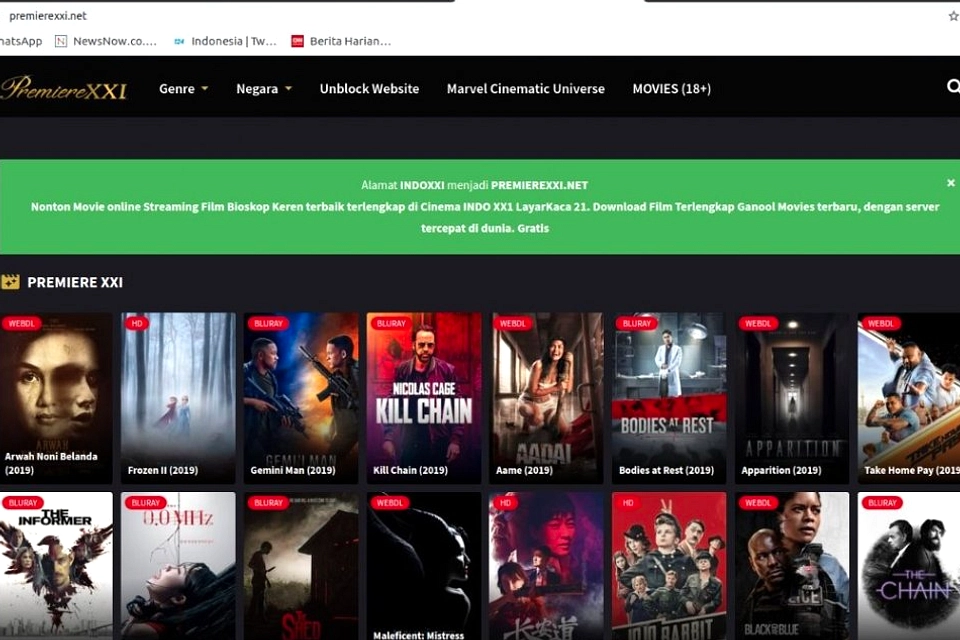This screenshot has width=960, height=640.
Task: Click the Gemini Man (2019) title text
Action: point(293,470)
